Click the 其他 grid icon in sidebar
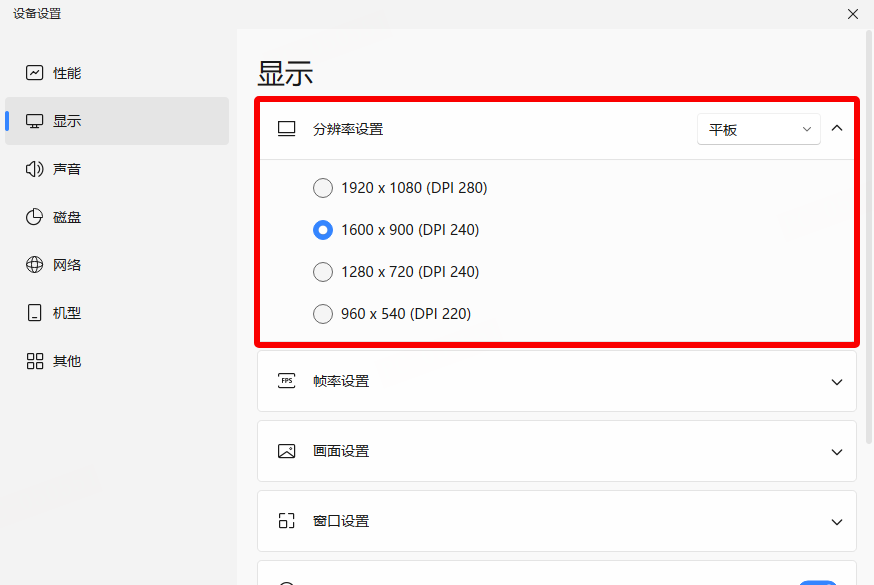 point(35,361)
